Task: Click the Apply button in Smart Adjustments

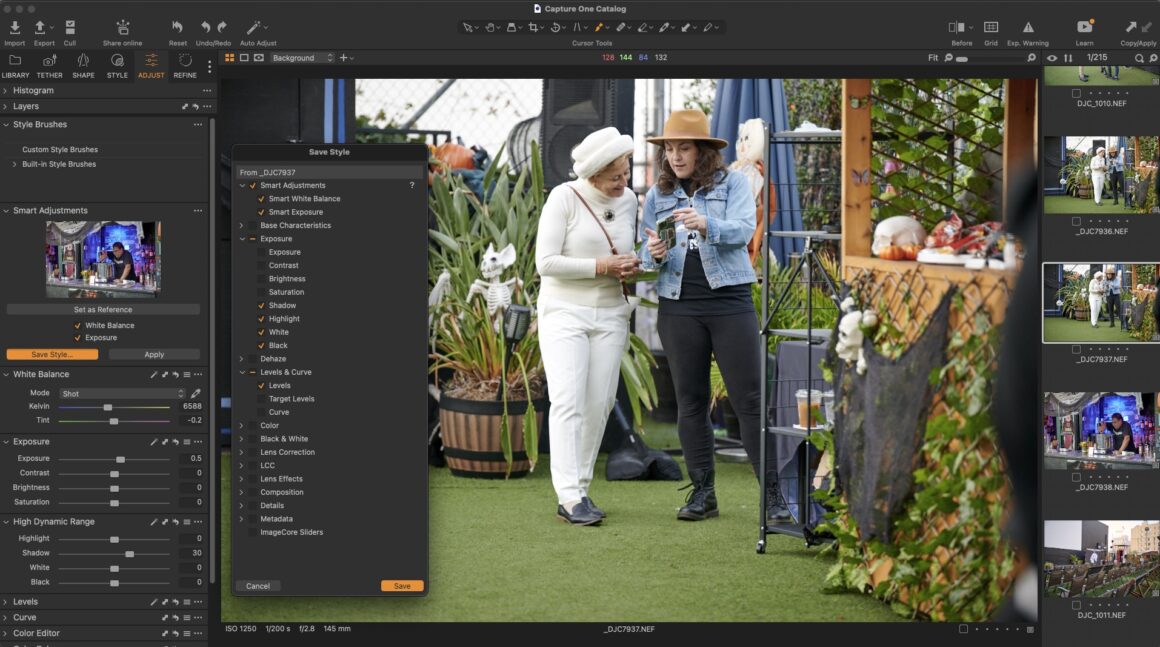Action: pyautogui.click(x=154, y=355)
